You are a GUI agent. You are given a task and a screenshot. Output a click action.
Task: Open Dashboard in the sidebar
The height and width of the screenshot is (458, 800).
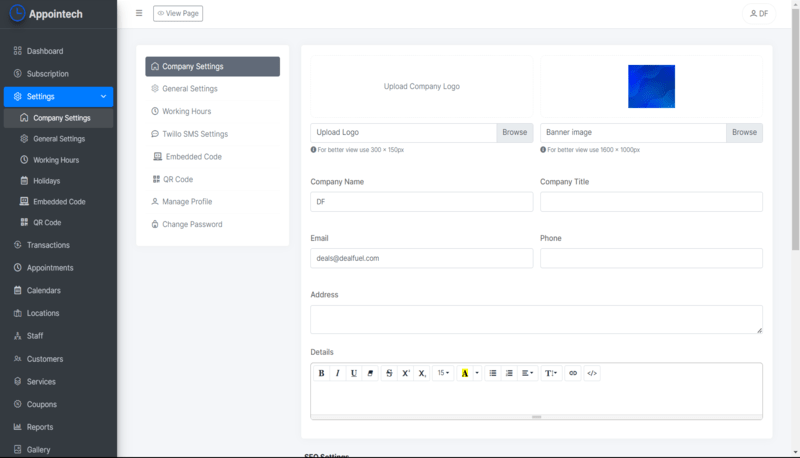click(x=58, y=51)
